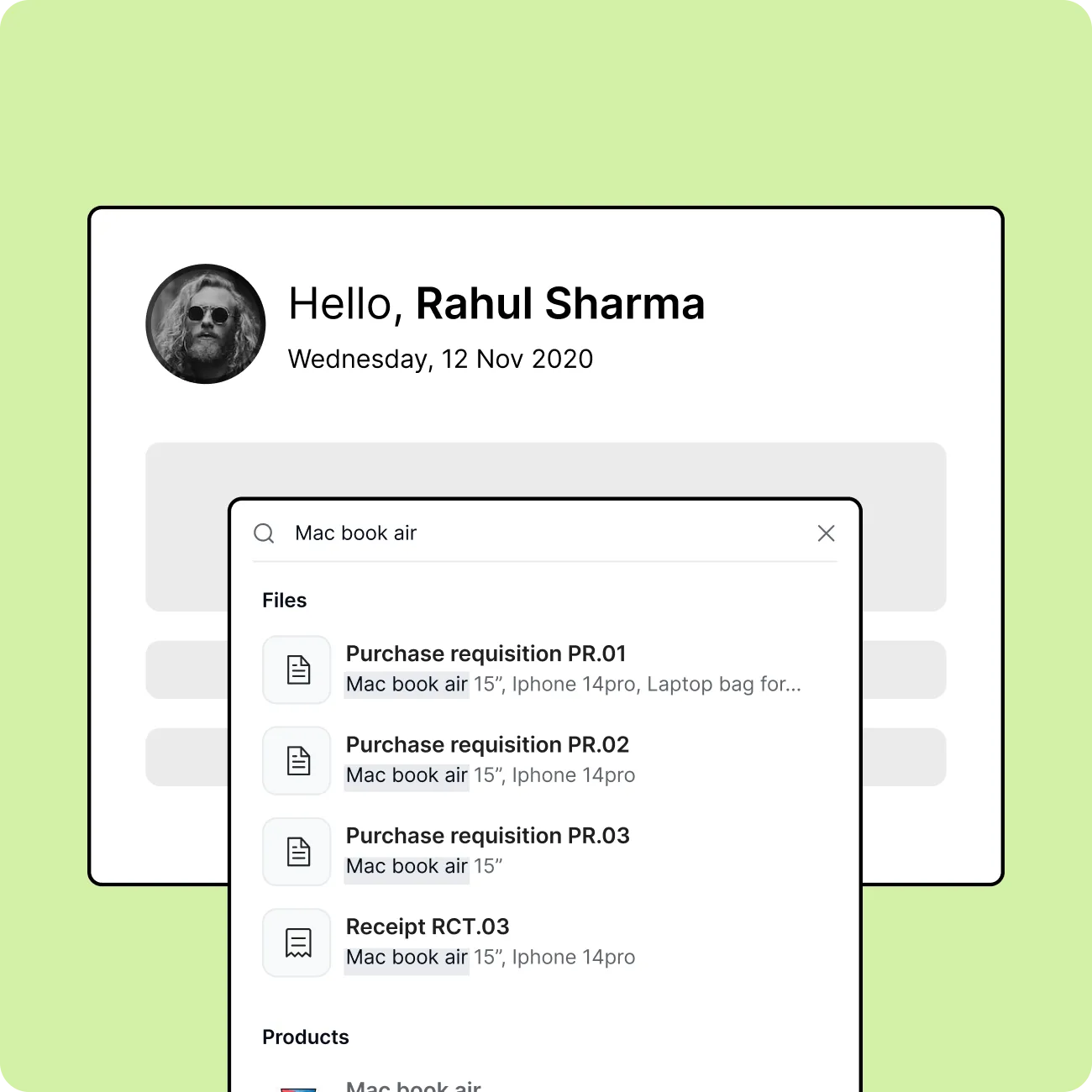Select Purchase requisition PR.01 title
The width and height of the screenshot is (1092, 1092).
coord(486,654)
